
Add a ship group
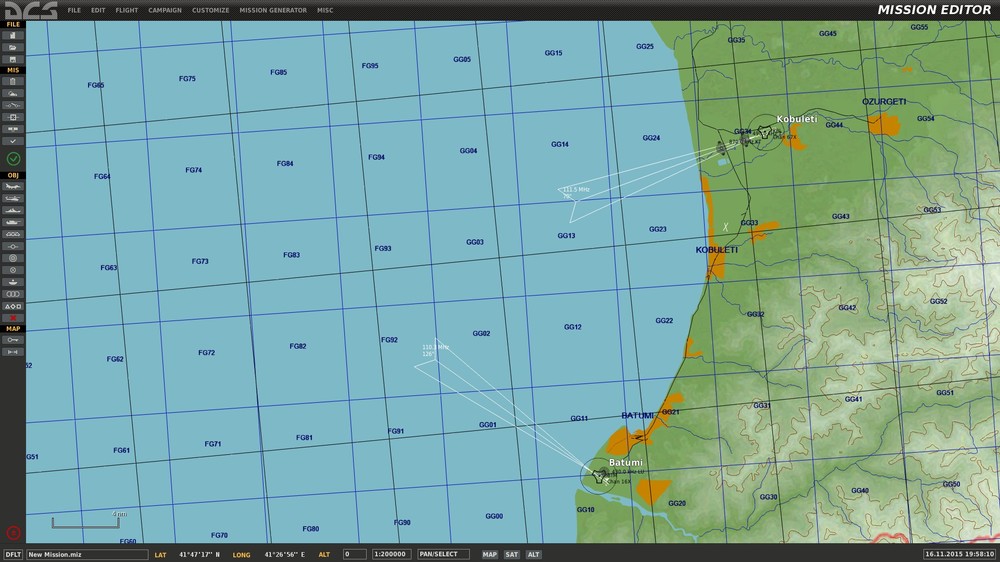click(x=13, y=211)
